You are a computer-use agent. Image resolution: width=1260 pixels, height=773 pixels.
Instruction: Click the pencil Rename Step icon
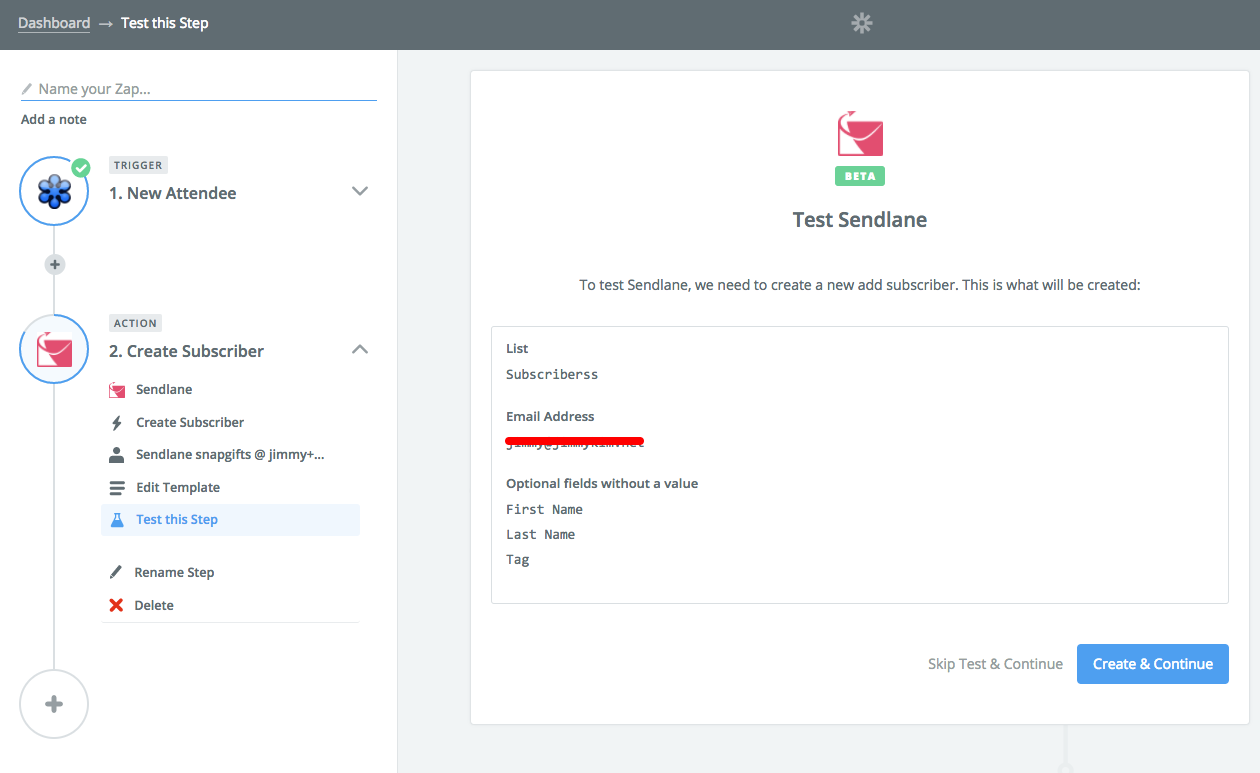pos(116,573)
